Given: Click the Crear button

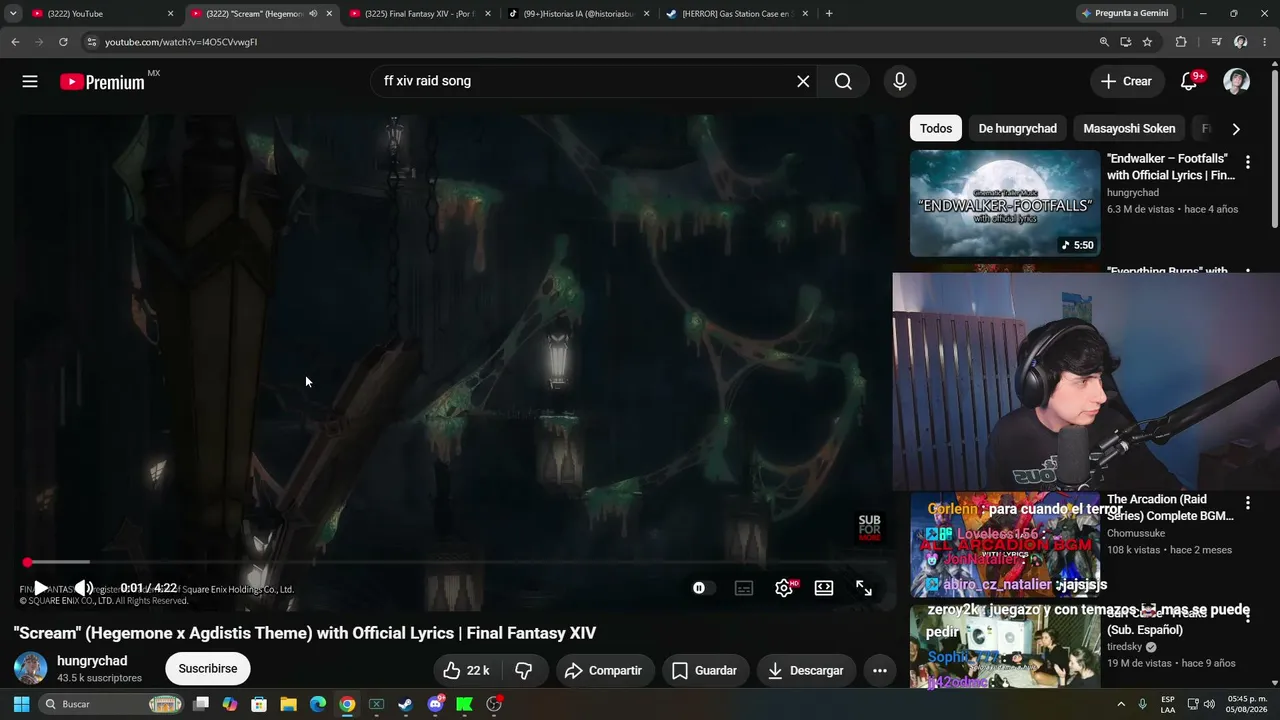Looking at the screenshot, I should pyautogui.click(x=1127, y=81).
